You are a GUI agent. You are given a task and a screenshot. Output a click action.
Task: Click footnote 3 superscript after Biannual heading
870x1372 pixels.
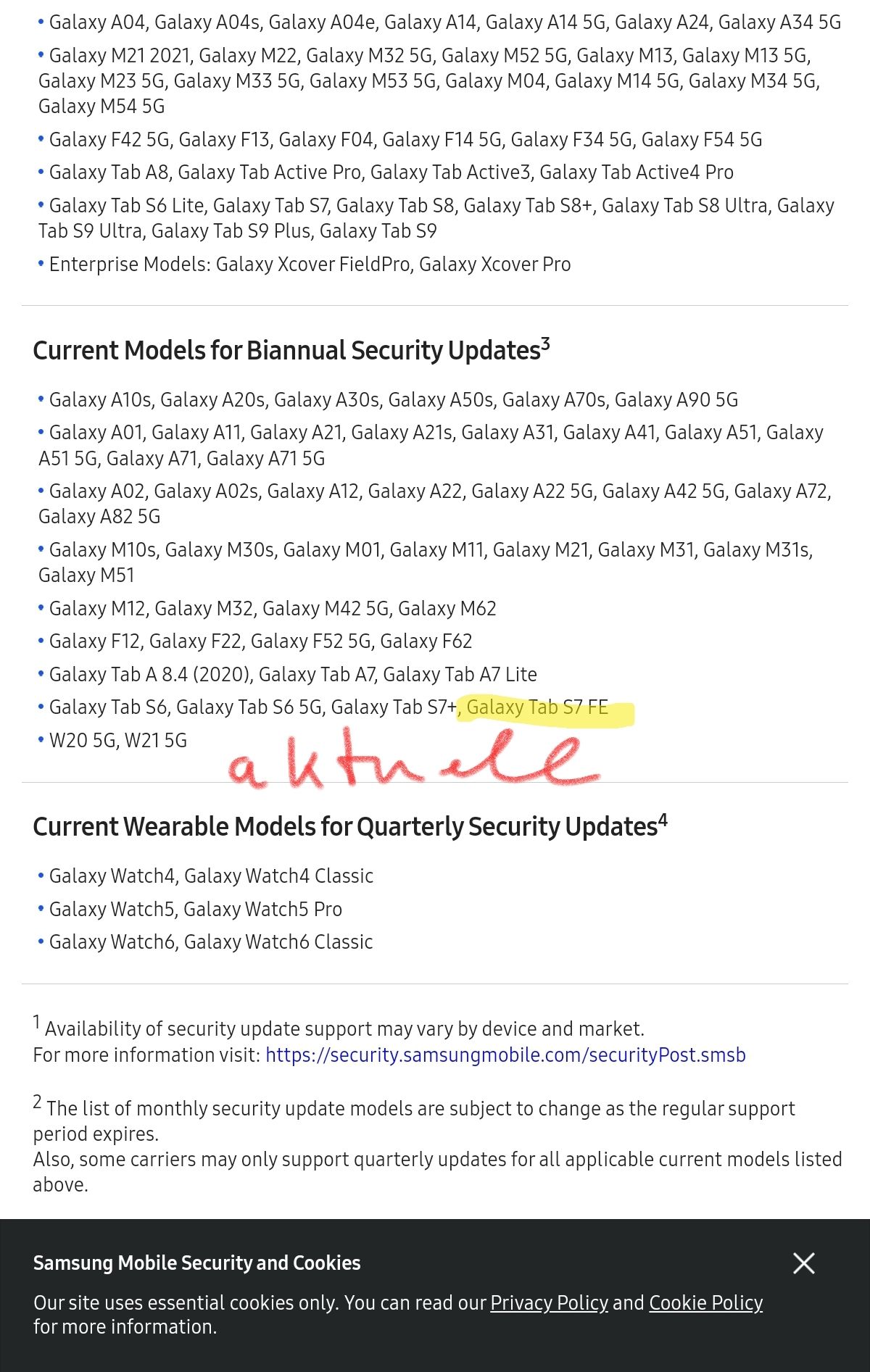tap(545, 344)
